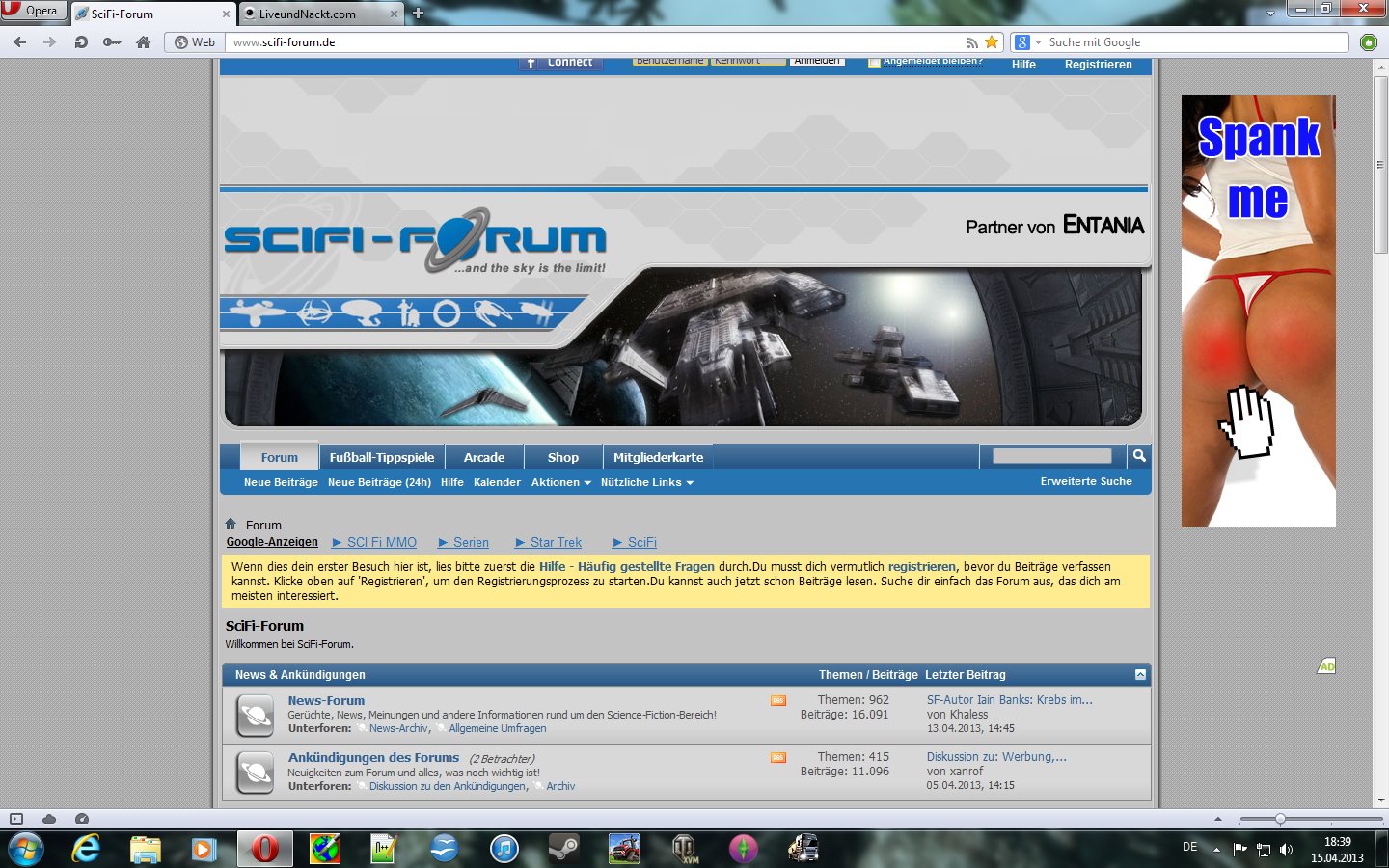Bookmark this page with the star icon
The image size is (1389, 868).
pos(991,42)
